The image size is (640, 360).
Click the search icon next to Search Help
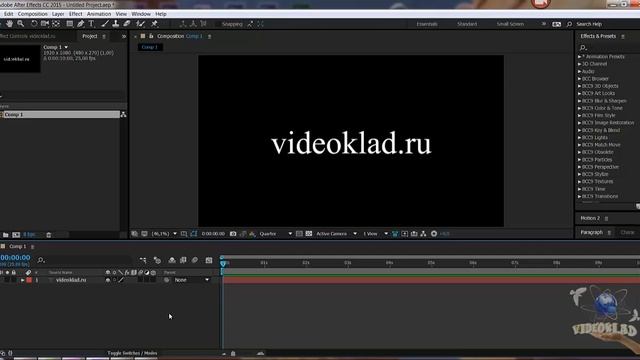coord(569,24)
